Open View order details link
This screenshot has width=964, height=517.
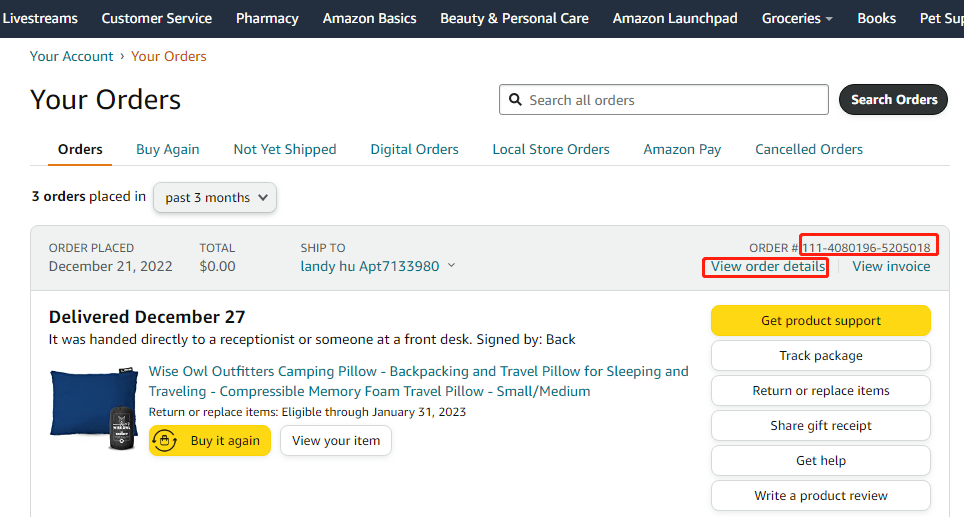[x=767, y=267]
